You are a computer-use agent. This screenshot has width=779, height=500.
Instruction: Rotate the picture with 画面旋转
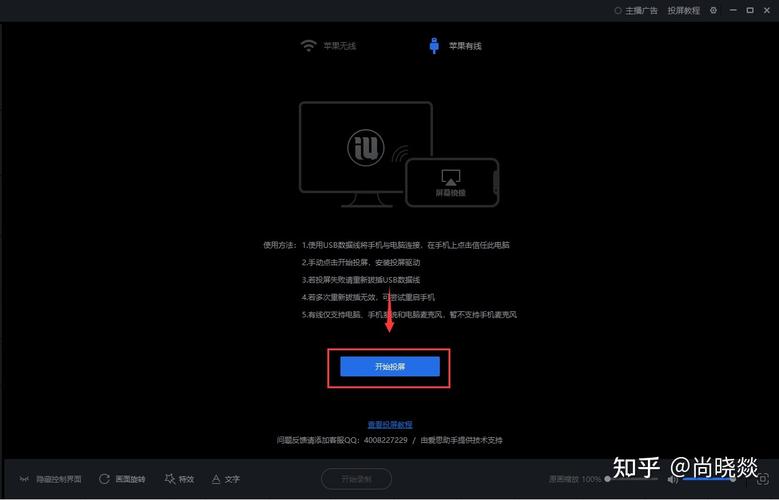[122, 479]
